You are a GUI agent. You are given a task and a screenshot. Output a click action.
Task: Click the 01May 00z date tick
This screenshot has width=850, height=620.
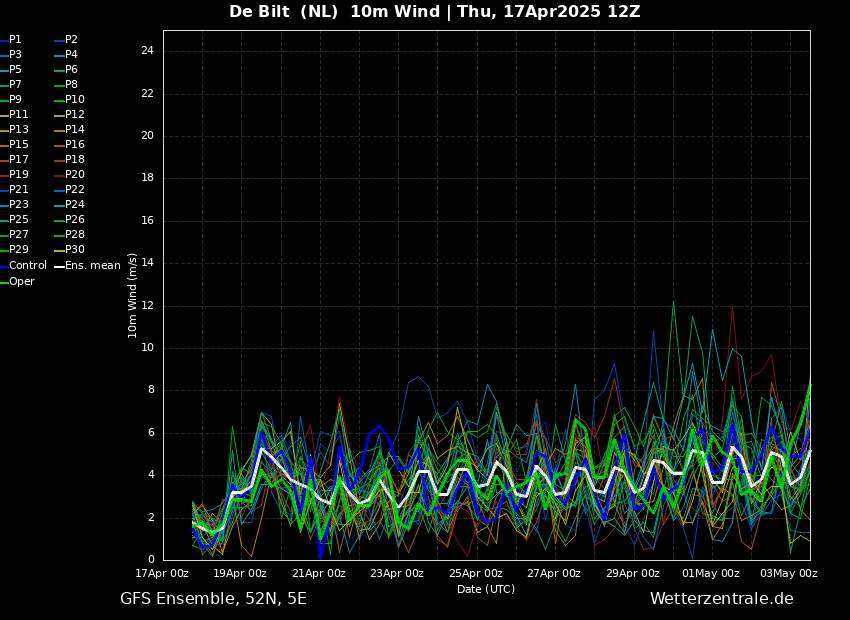click(711, 574)
